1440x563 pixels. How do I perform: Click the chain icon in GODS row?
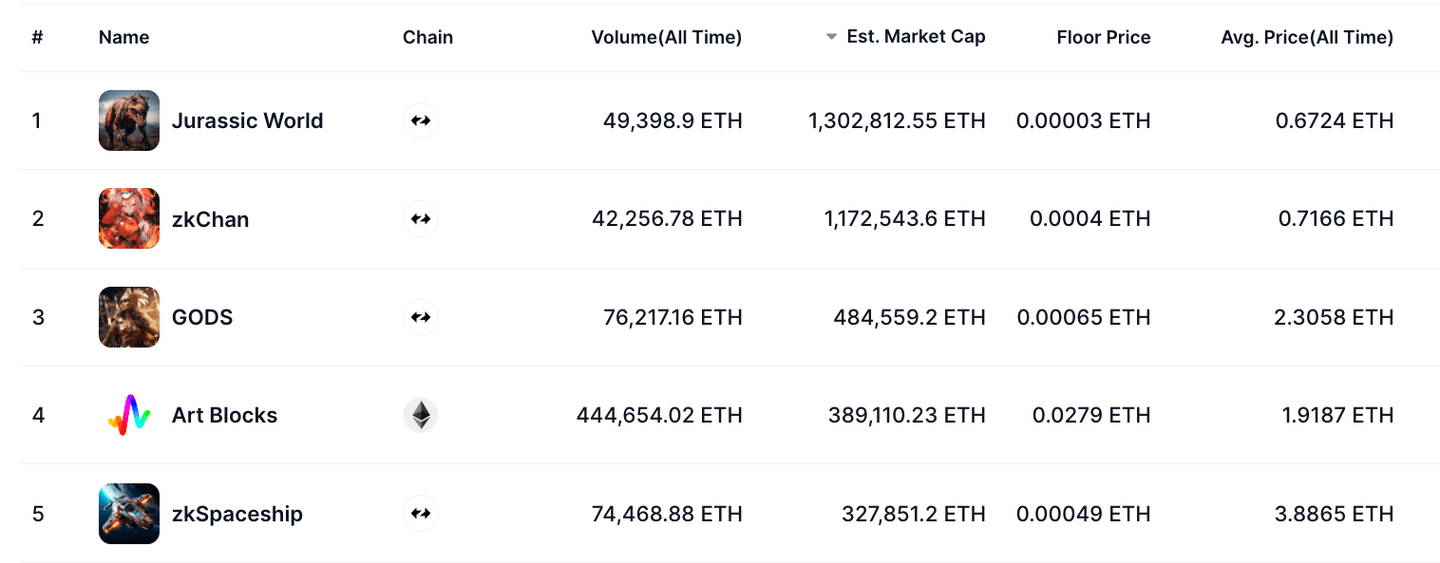click(421, 317)
